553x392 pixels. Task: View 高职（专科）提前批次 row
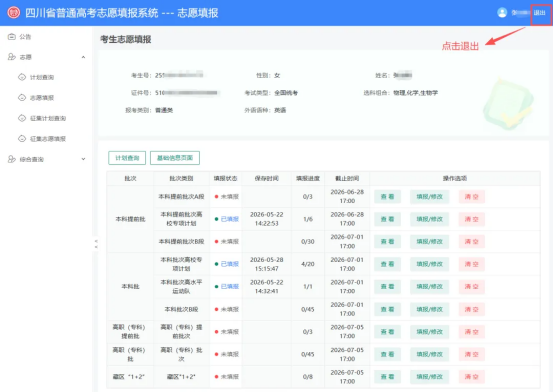(x=387, y=332)
